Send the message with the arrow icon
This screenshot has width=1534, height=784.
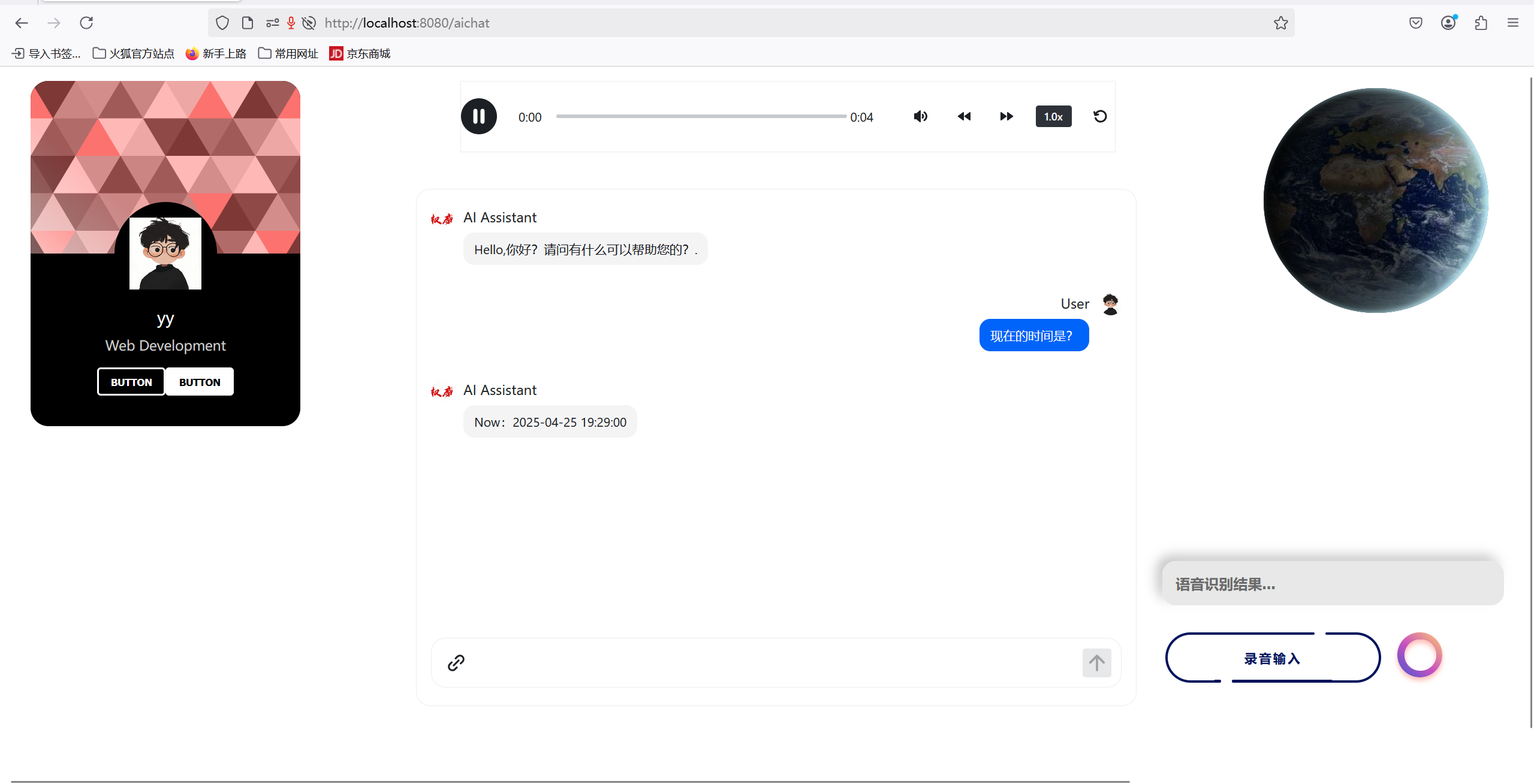(1096, 662)
